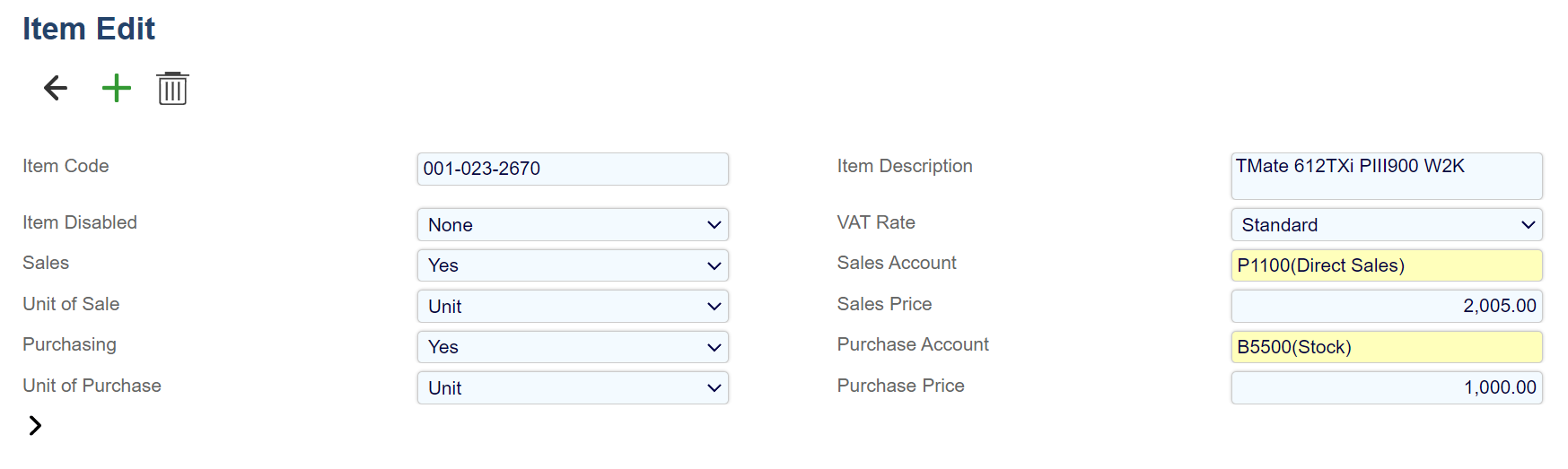Screen dimensions: 1568x469
Task: Click the Purchase Price field
Action: 1386,387
